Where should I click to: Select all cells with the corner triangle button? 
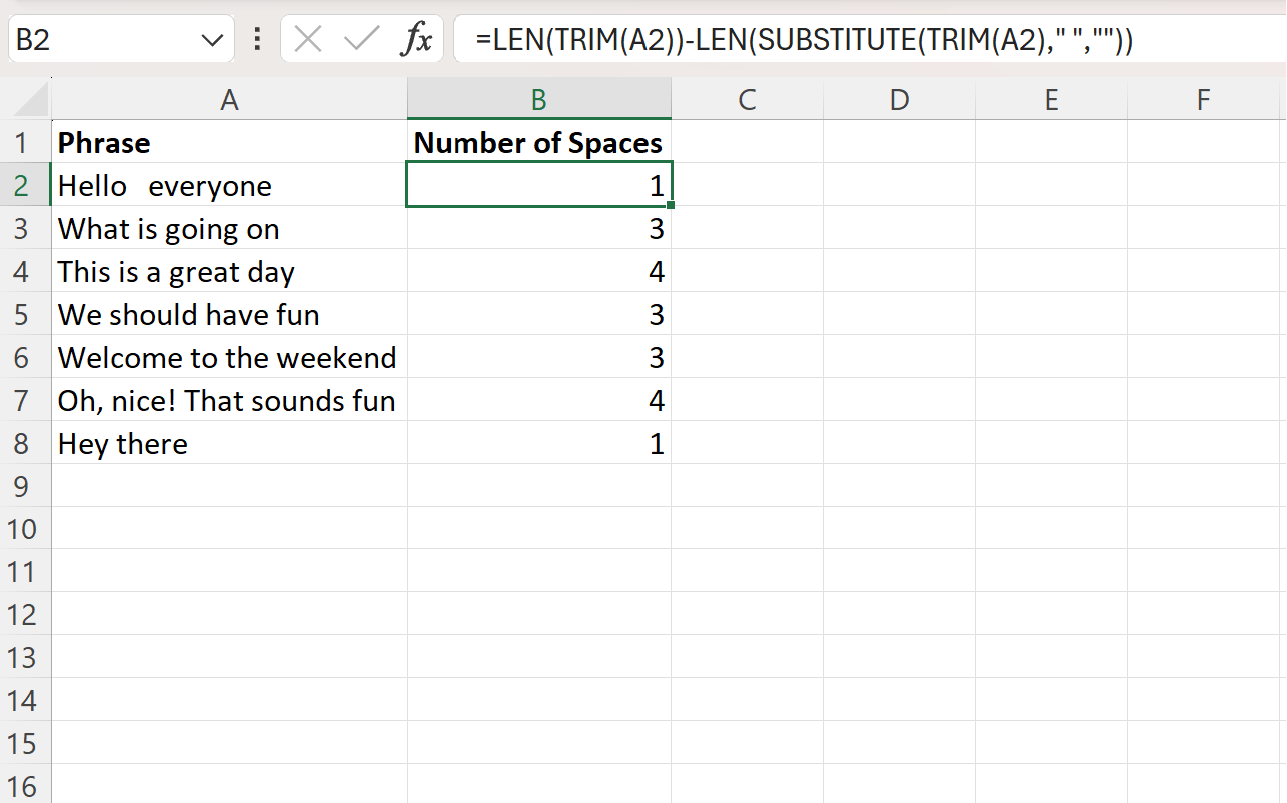(x=24, y=99)
